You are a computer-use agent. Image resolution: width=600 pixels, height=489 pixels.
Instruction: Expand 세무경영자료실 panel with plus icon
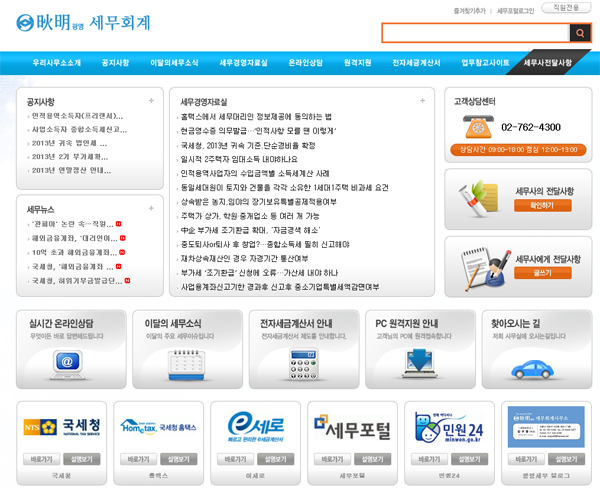427,101
